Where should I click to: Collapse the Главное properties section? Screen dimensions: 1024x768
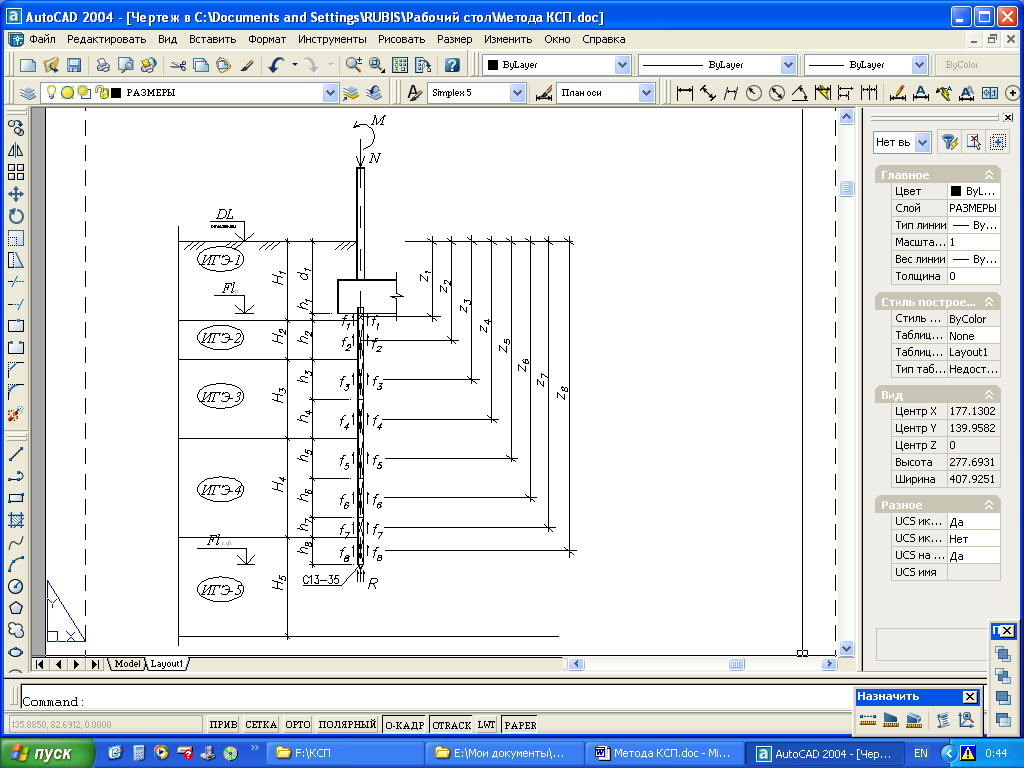pos(989,174)
